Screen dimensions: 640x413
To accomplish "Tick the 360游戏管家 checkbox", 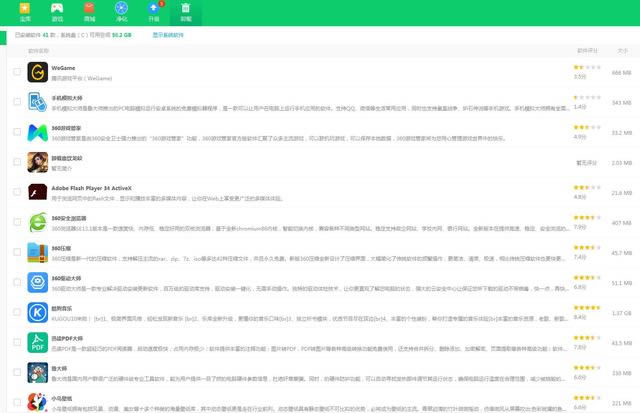I will (x=17, y=132).
